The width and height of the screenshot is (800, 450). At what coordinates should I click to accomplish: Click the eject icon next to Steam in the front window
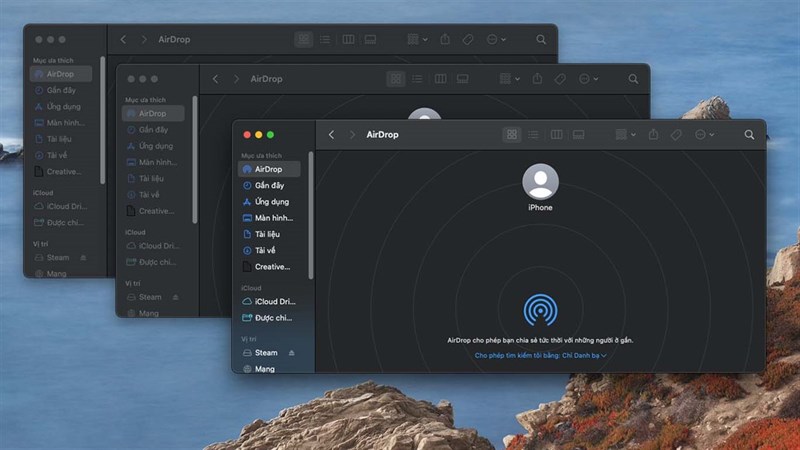click(x=292, y=353)
